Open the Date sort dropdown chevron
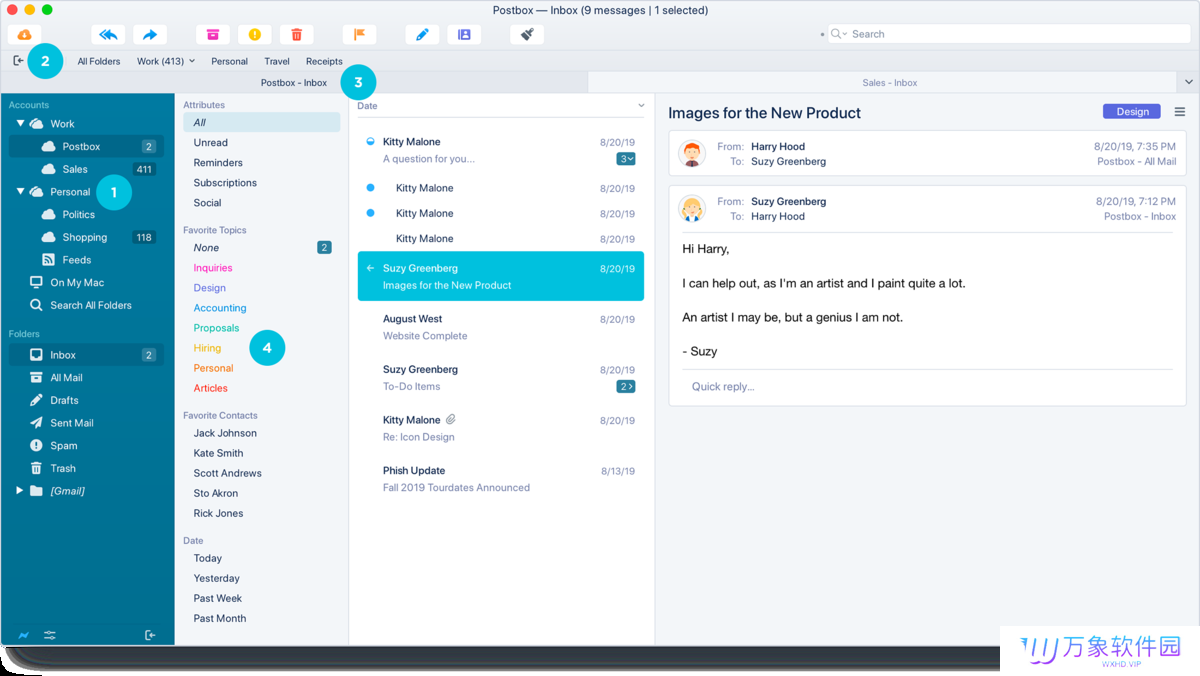1200x676 pixels. point(642,106)
